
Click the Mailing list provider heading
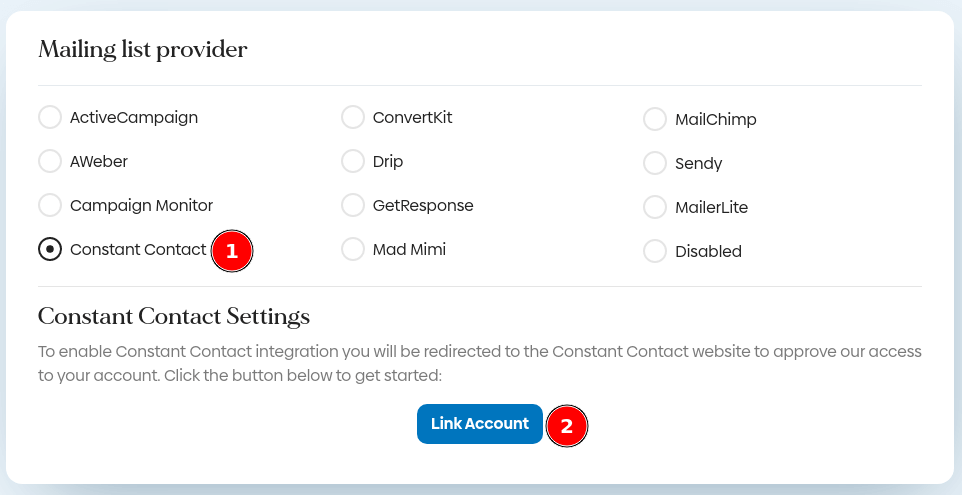[143, 49]
